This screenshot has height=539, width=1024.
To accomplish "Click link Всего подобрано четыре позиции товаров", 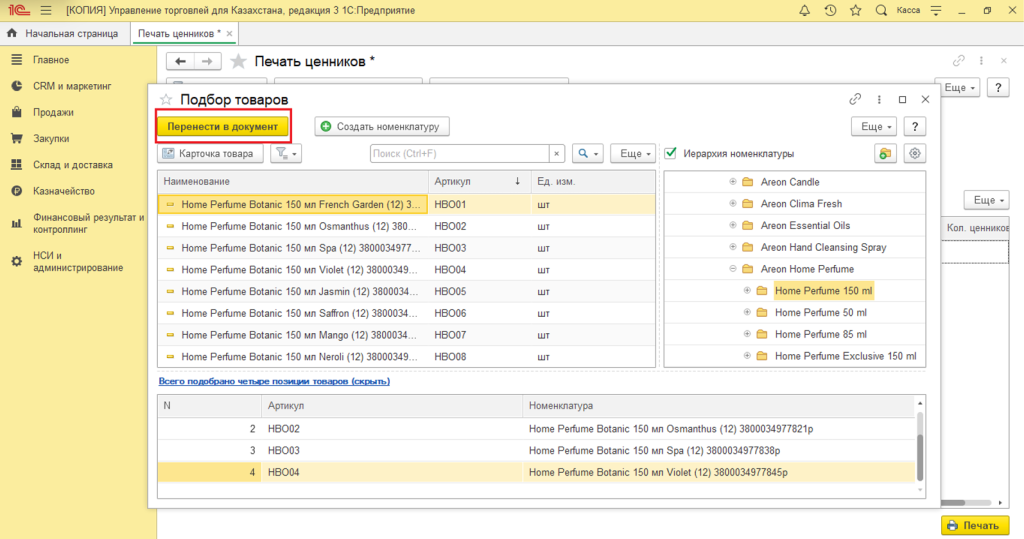I will pyautogui.click(x=274, y=381).
